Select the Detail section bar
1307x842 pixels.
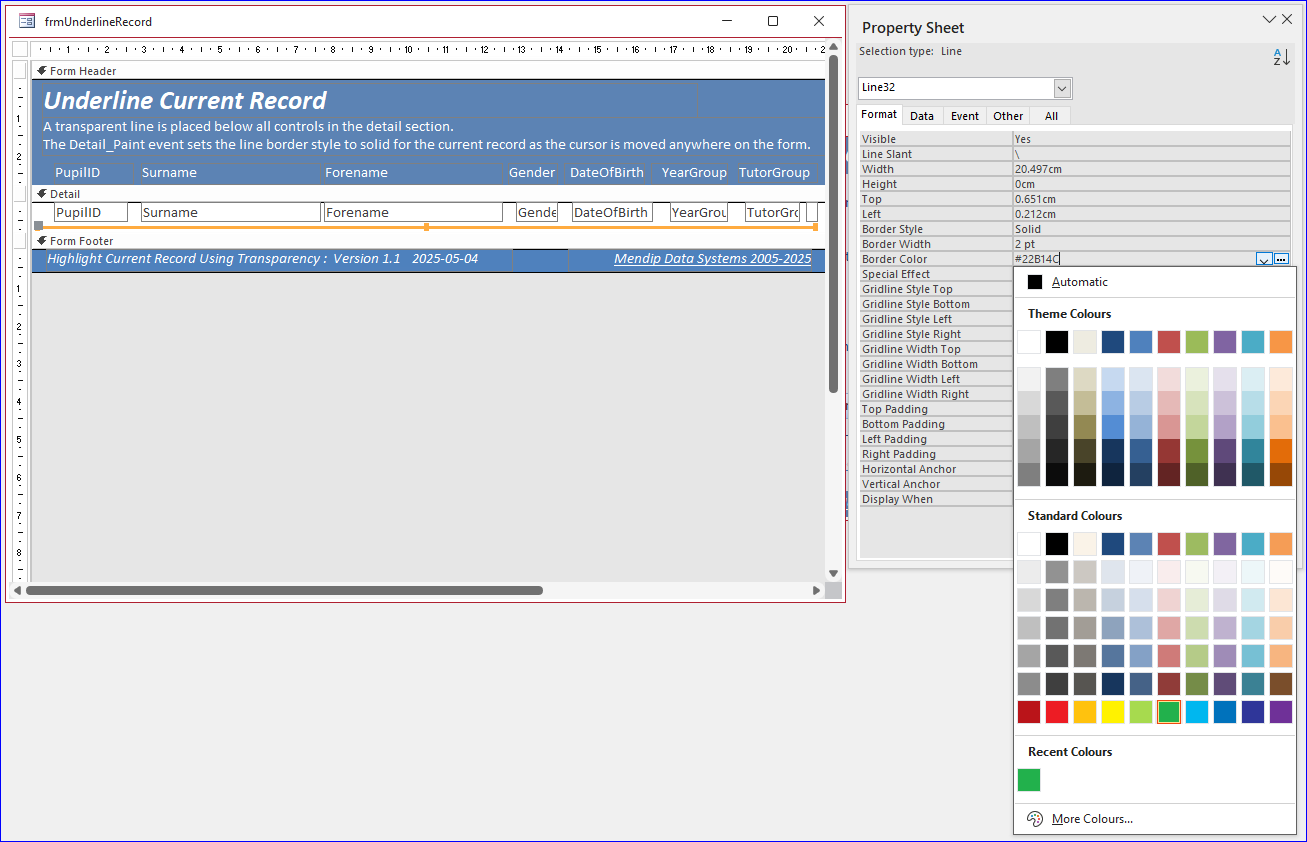click(x=428, y=194)
